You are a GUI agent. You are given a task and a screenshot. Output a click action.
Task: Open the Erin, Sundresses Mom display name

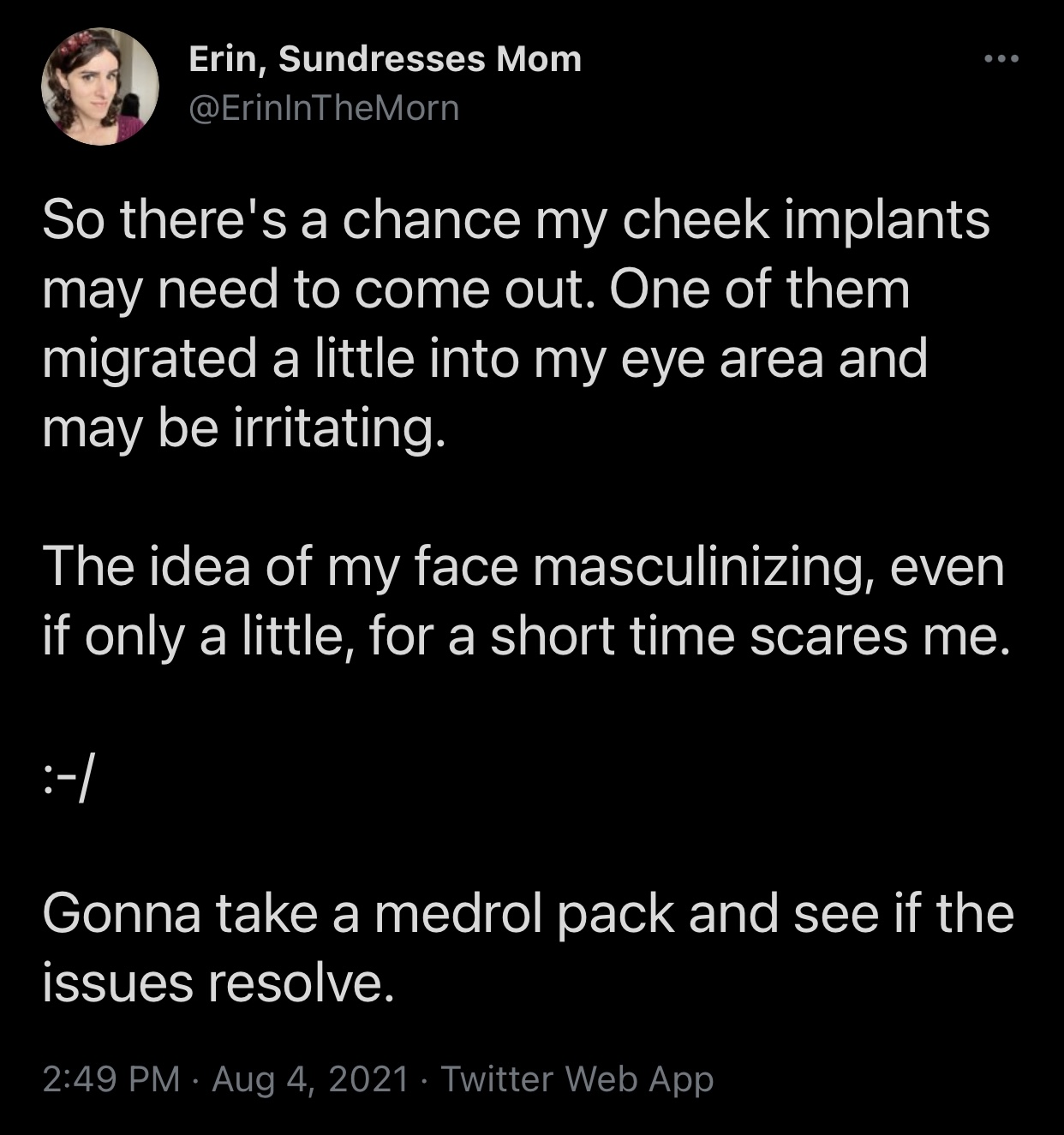pyautogui.click(x=385, y=59)
